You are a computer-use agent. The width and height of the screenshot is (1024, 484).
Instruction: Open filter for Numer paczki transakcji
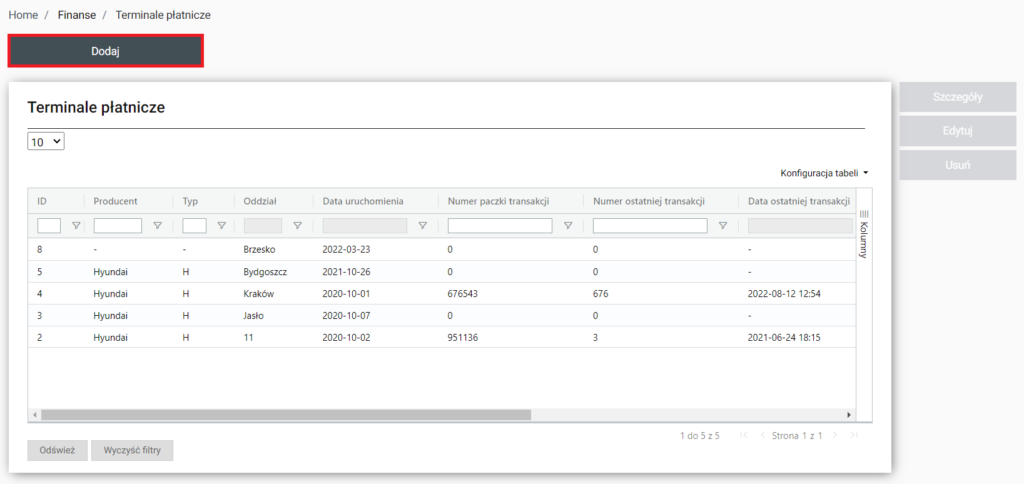click(x=568, y=226)
